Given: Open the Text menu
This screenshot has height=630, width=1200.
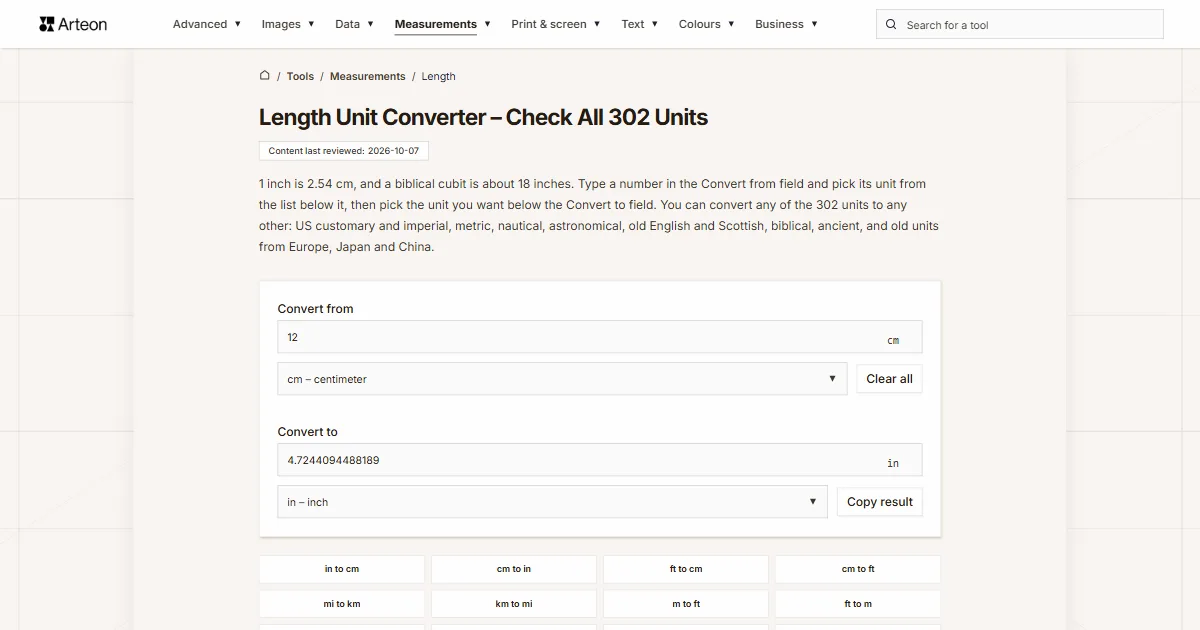Looking at the screenshot, I should click(640, 24).
